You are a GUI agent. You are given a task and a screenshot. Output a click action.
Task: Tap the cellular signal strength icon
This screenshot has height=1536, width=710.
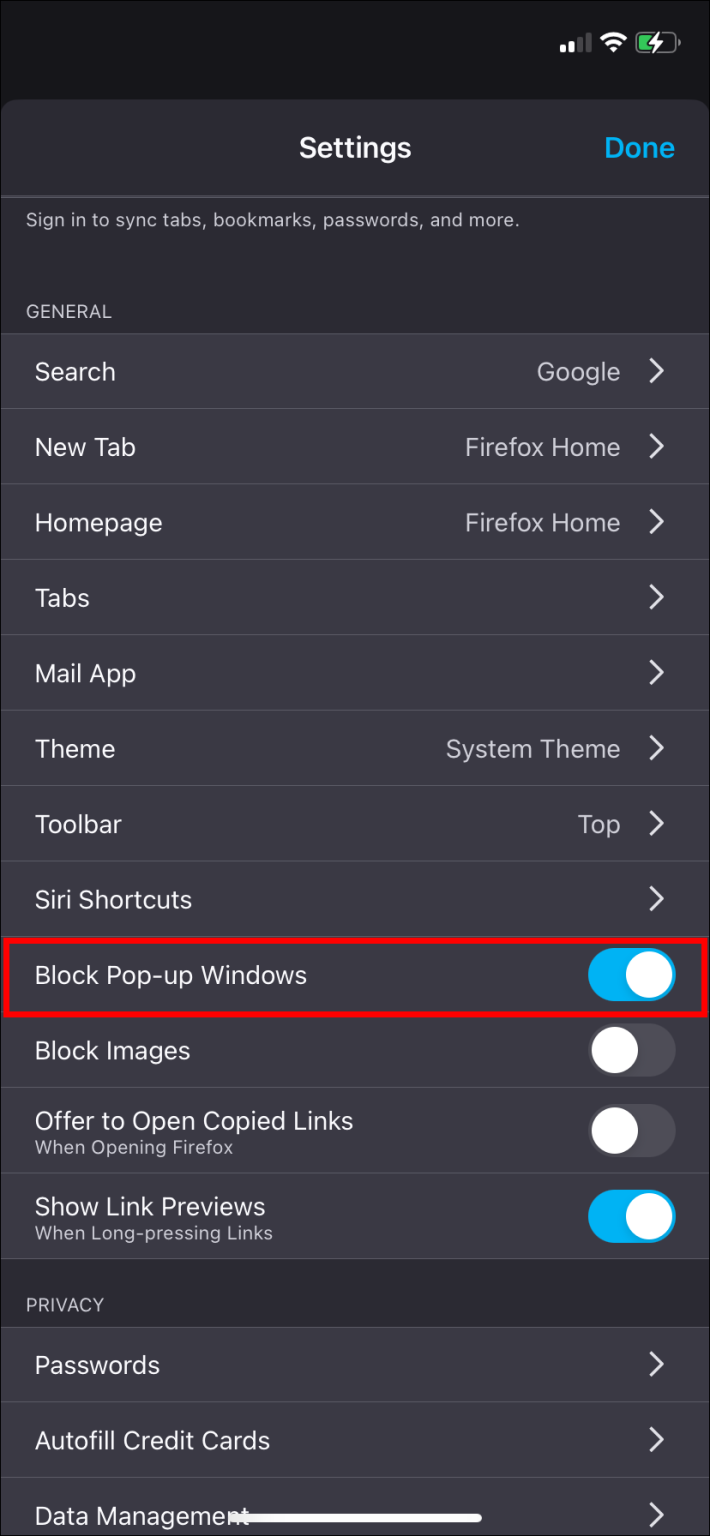(575, 43)
